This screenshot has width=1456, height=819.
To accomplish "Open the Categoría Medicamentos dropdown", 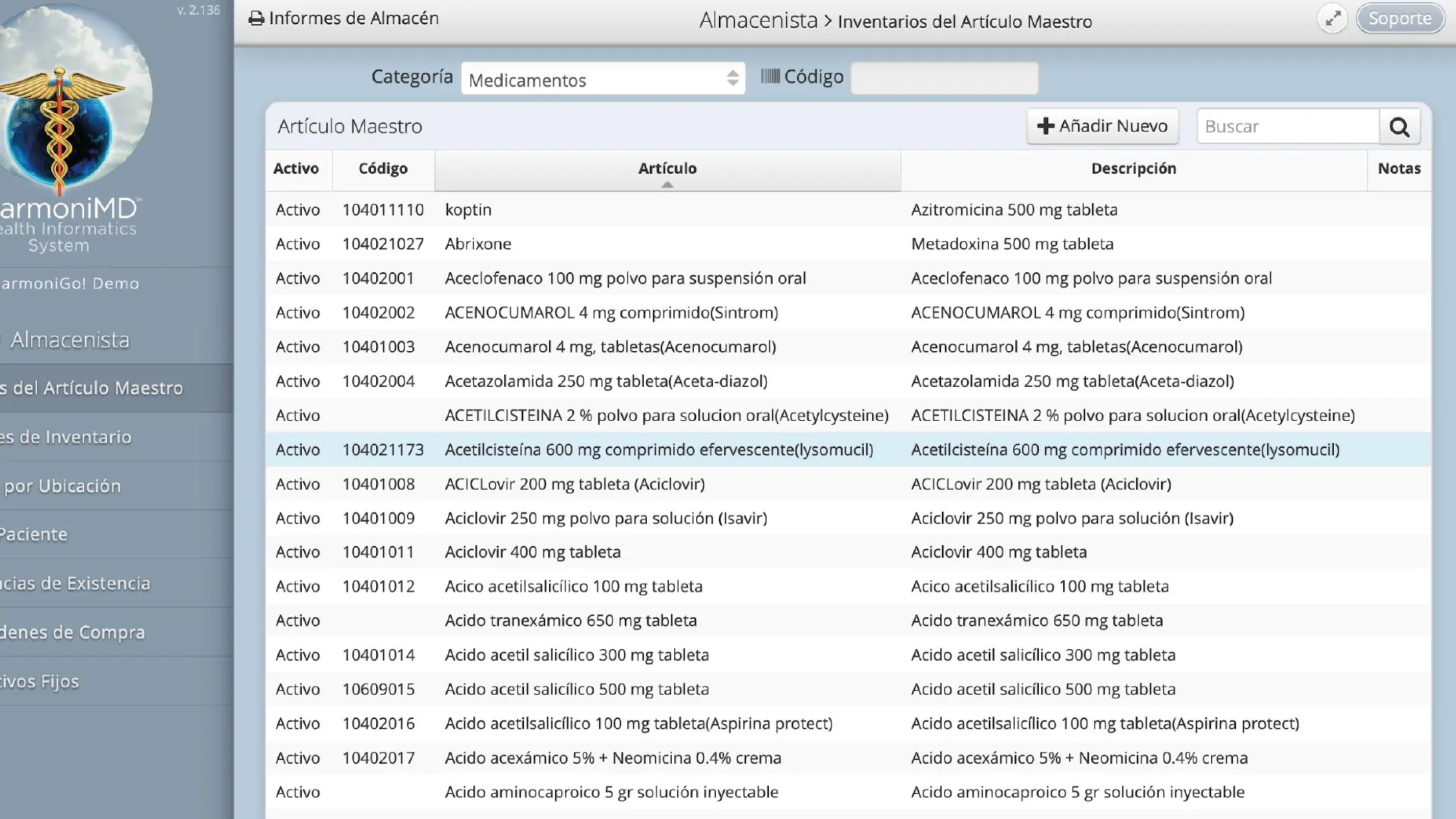I will click(603, 79).
